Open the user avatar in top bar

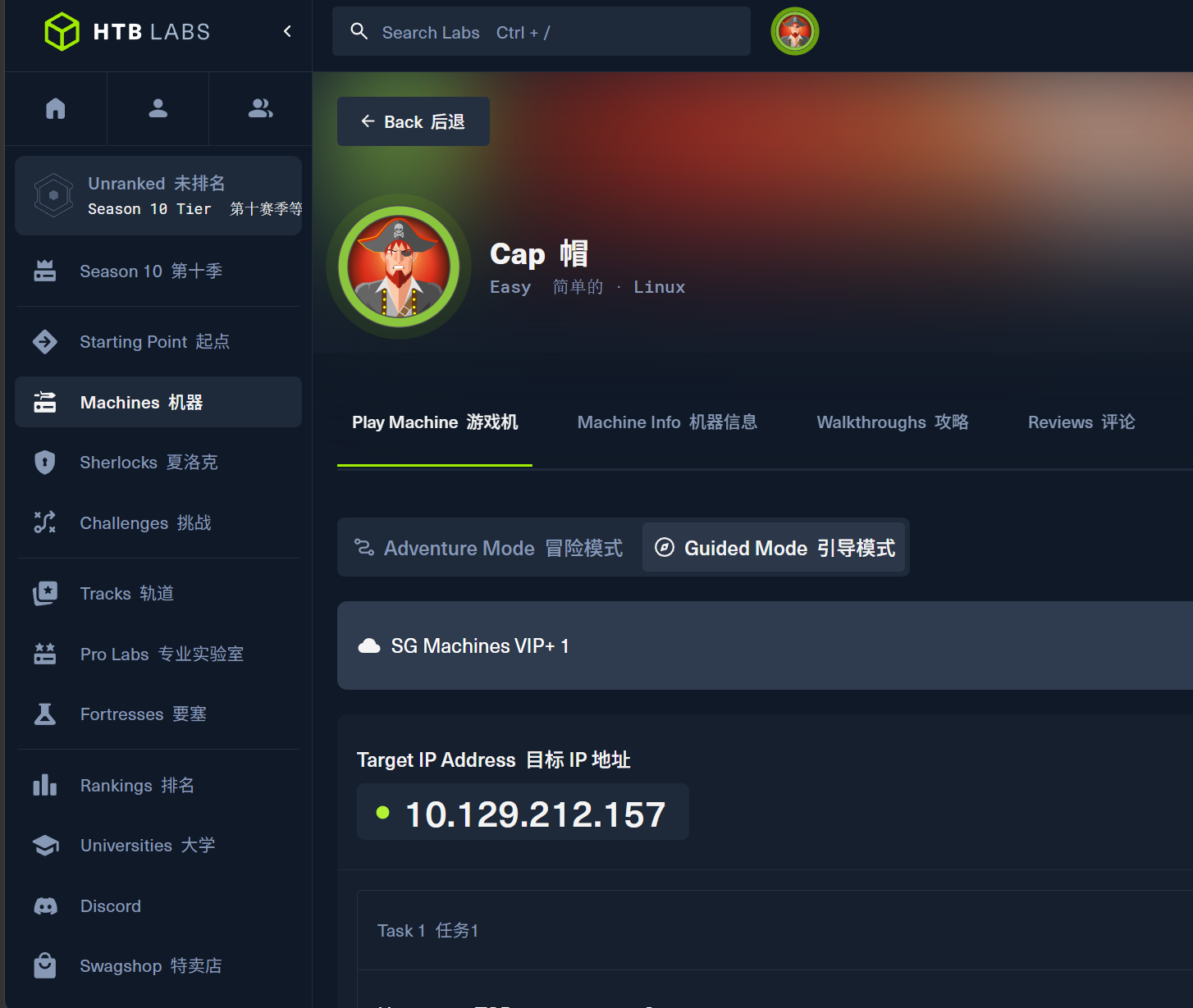click(x=795, y=31)
